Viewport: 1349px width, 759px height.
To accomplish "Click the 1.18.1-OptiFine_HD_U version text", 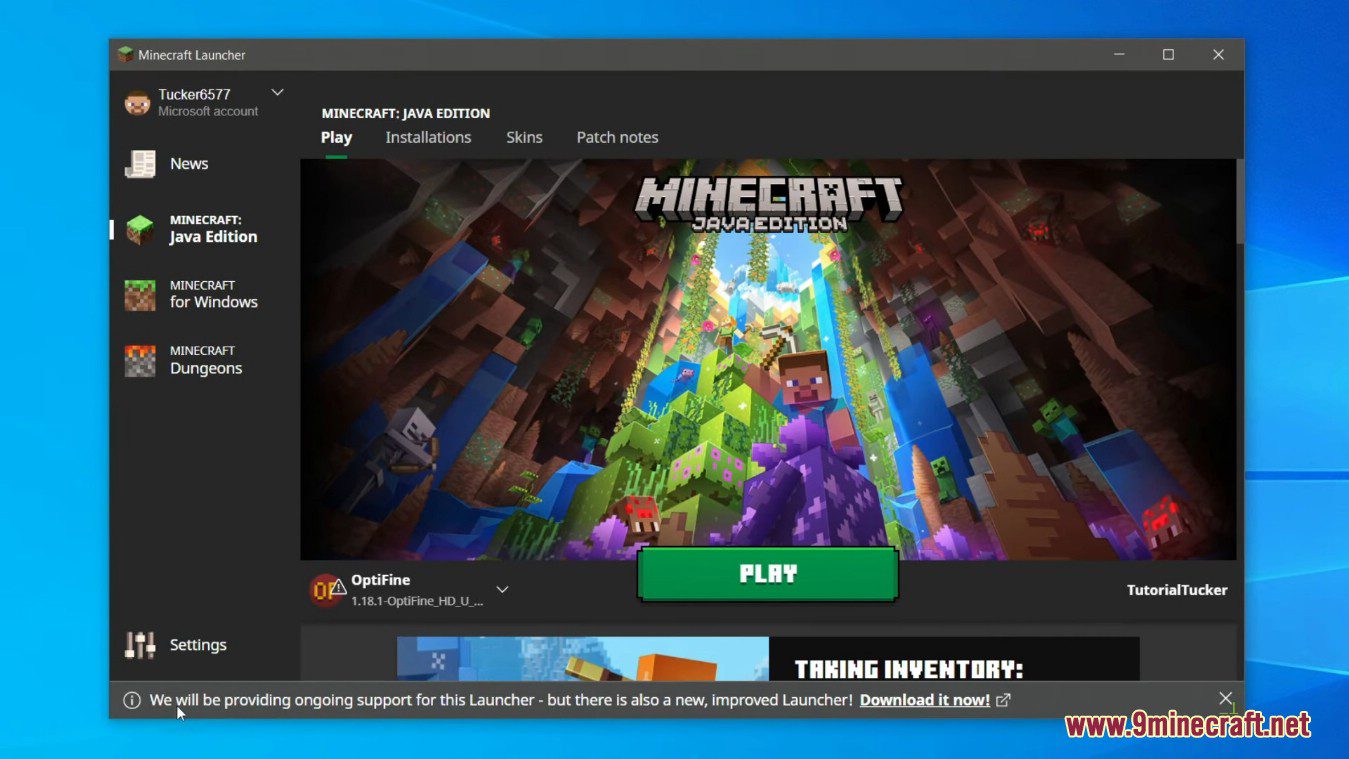I will (x=417, y=601).
